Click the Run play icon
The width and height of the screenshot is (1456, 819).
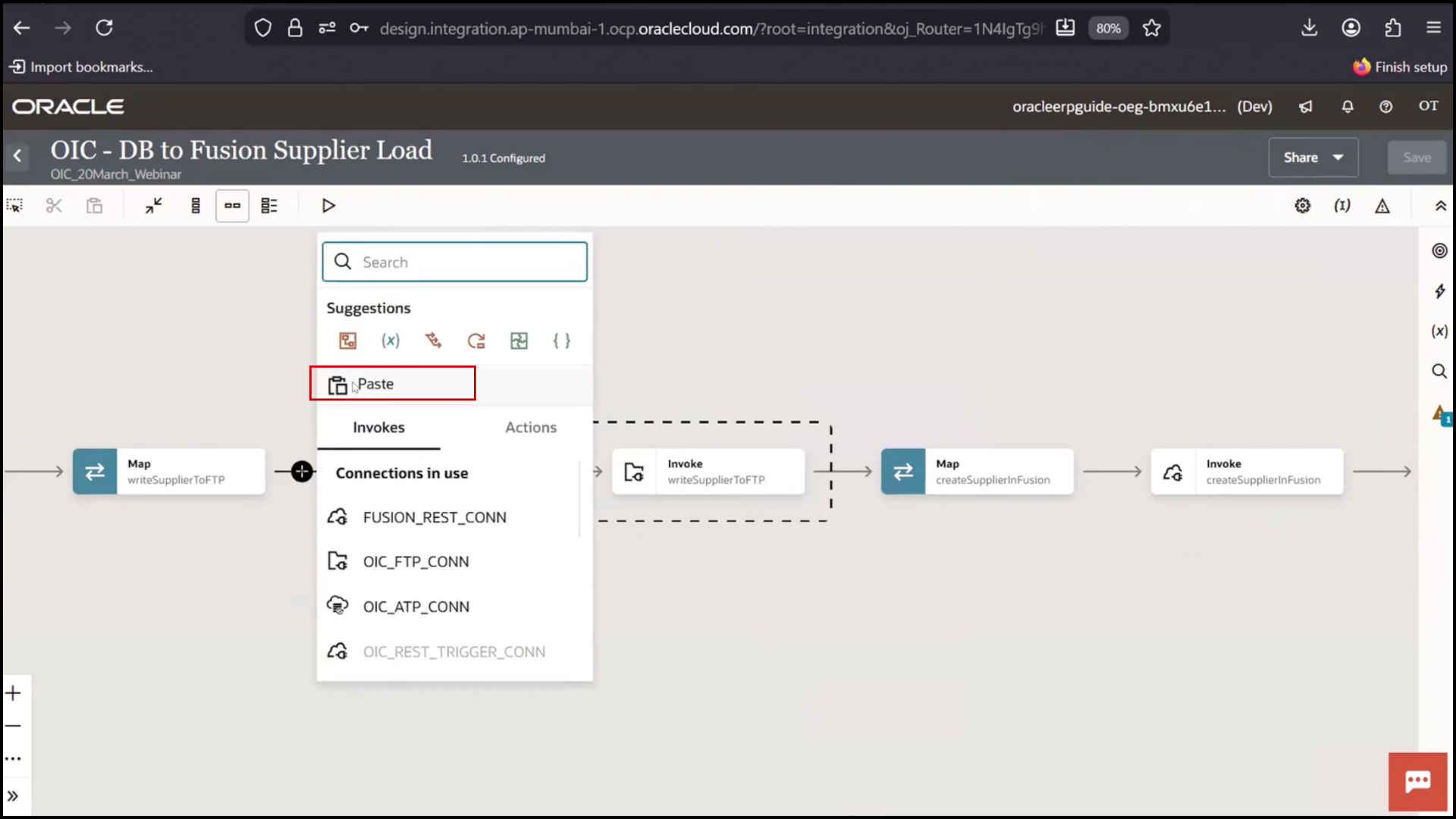[328, 206]
